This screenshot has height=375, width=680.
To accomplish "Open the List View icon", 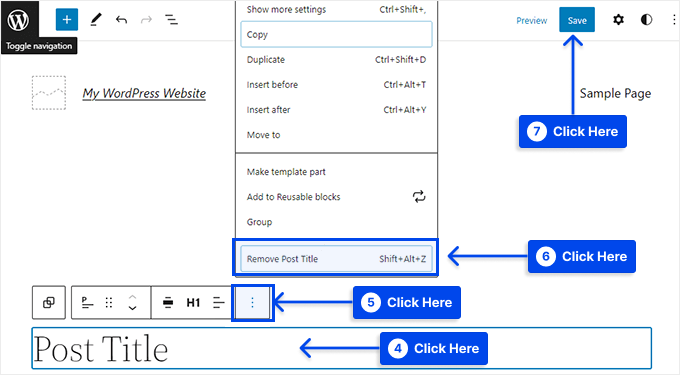I will pyautogui.click(x=172, y=20).
